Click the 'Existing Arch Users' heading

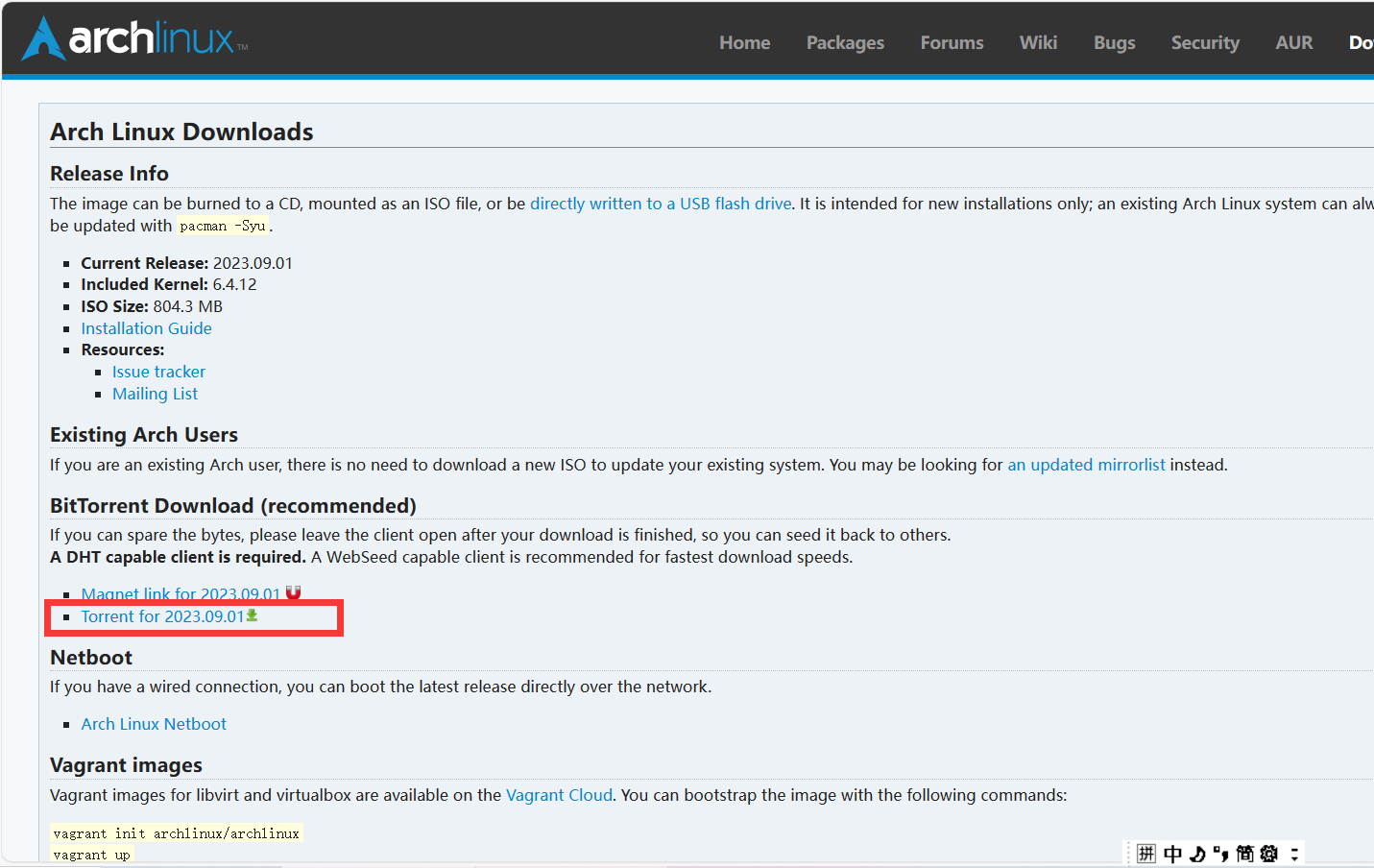144,435
